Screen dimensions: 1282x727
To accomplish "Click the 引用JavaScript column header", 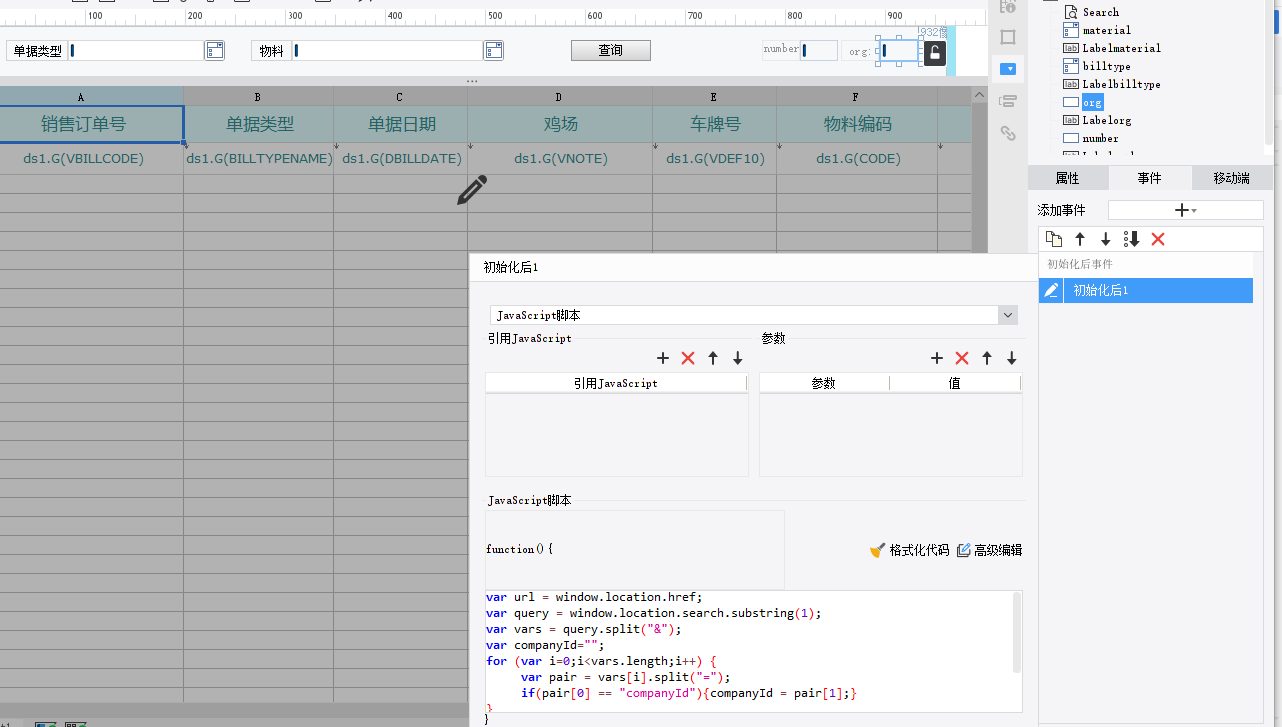I will [616, 383].
